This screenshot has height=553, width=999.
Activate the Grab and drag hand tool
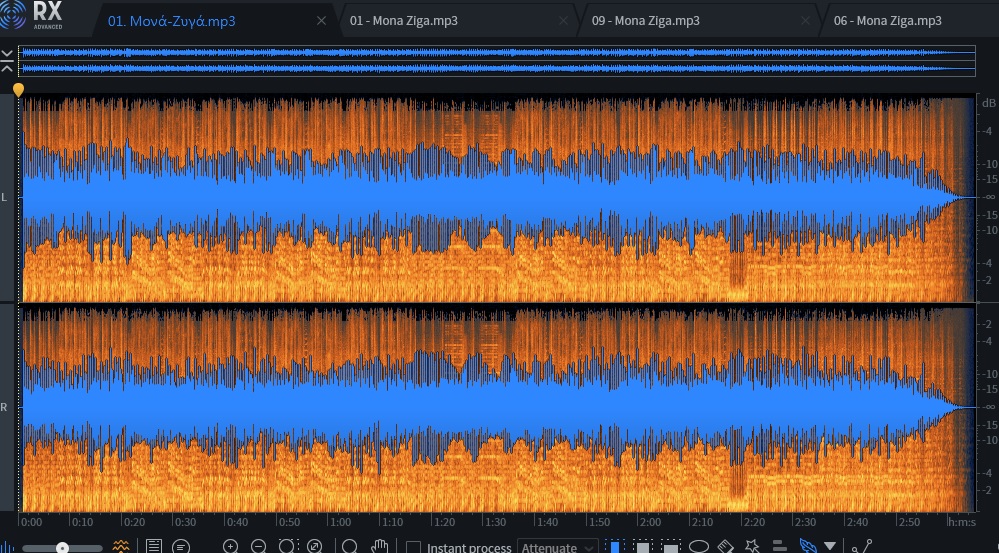pyautogui.click(x=380, y=547)
